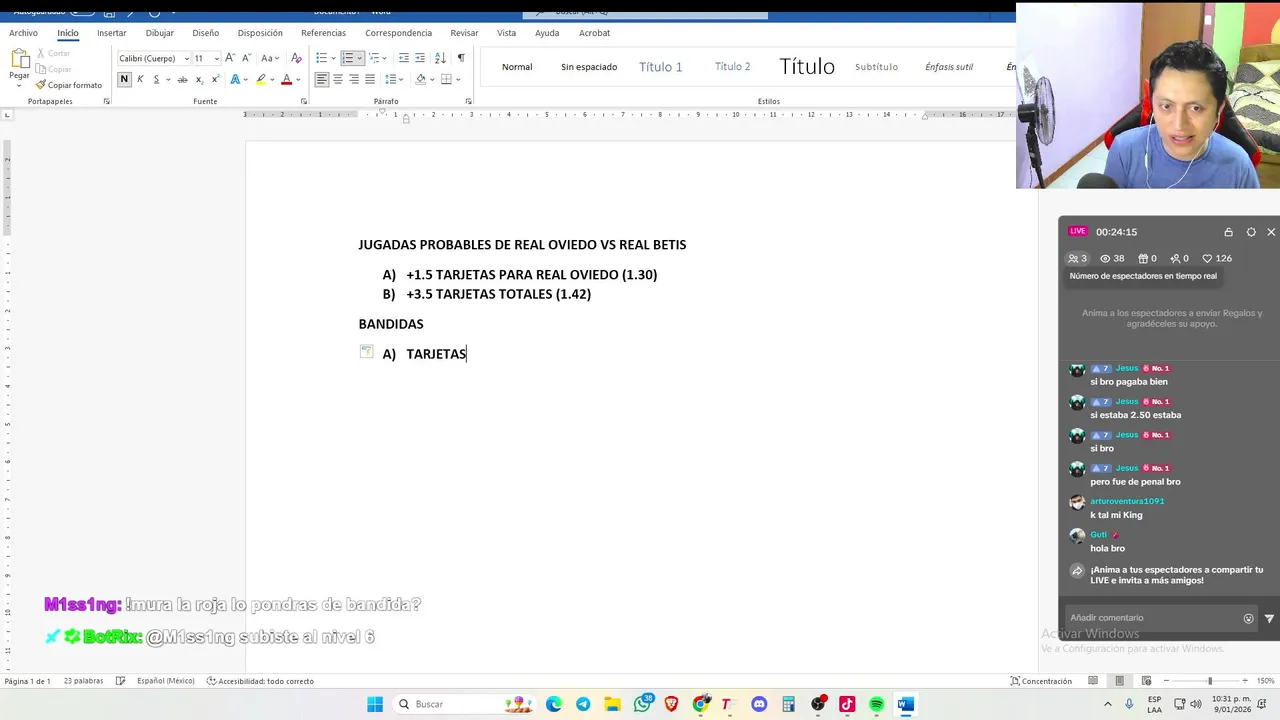The width and height of the screenshot is (1280, 720).
Task: Click the text effects A icon
Action: click(236, 79)
